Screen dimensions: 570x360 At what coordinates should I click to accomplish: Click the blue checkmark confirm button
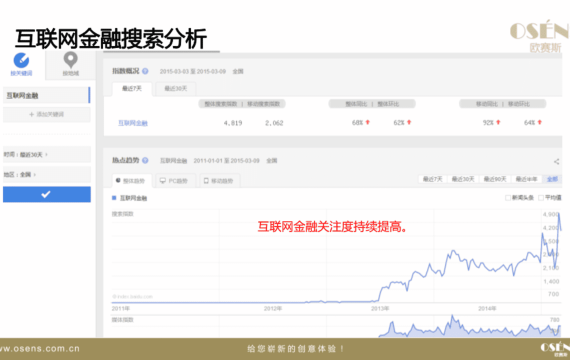click(47, 195)
